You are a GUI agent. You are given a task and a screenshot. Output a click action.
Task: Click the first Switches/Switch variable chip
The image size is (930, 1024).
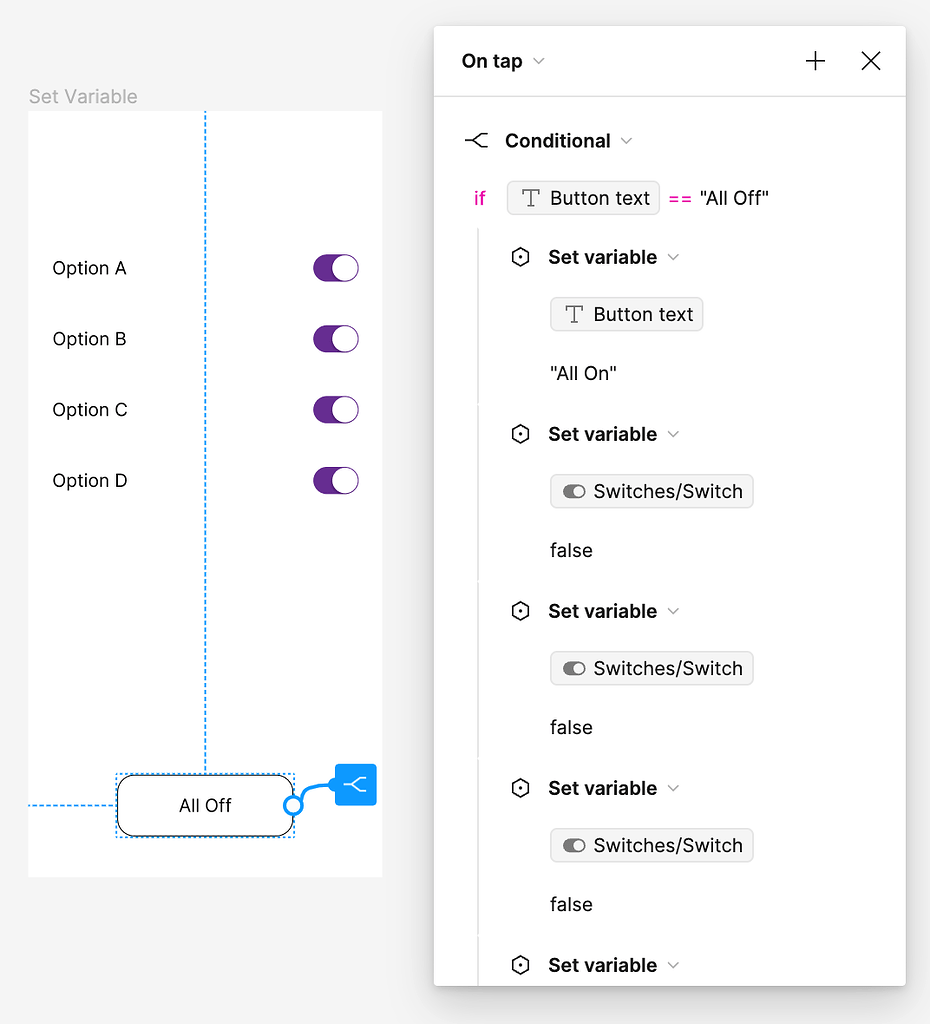tap(652, 491)
